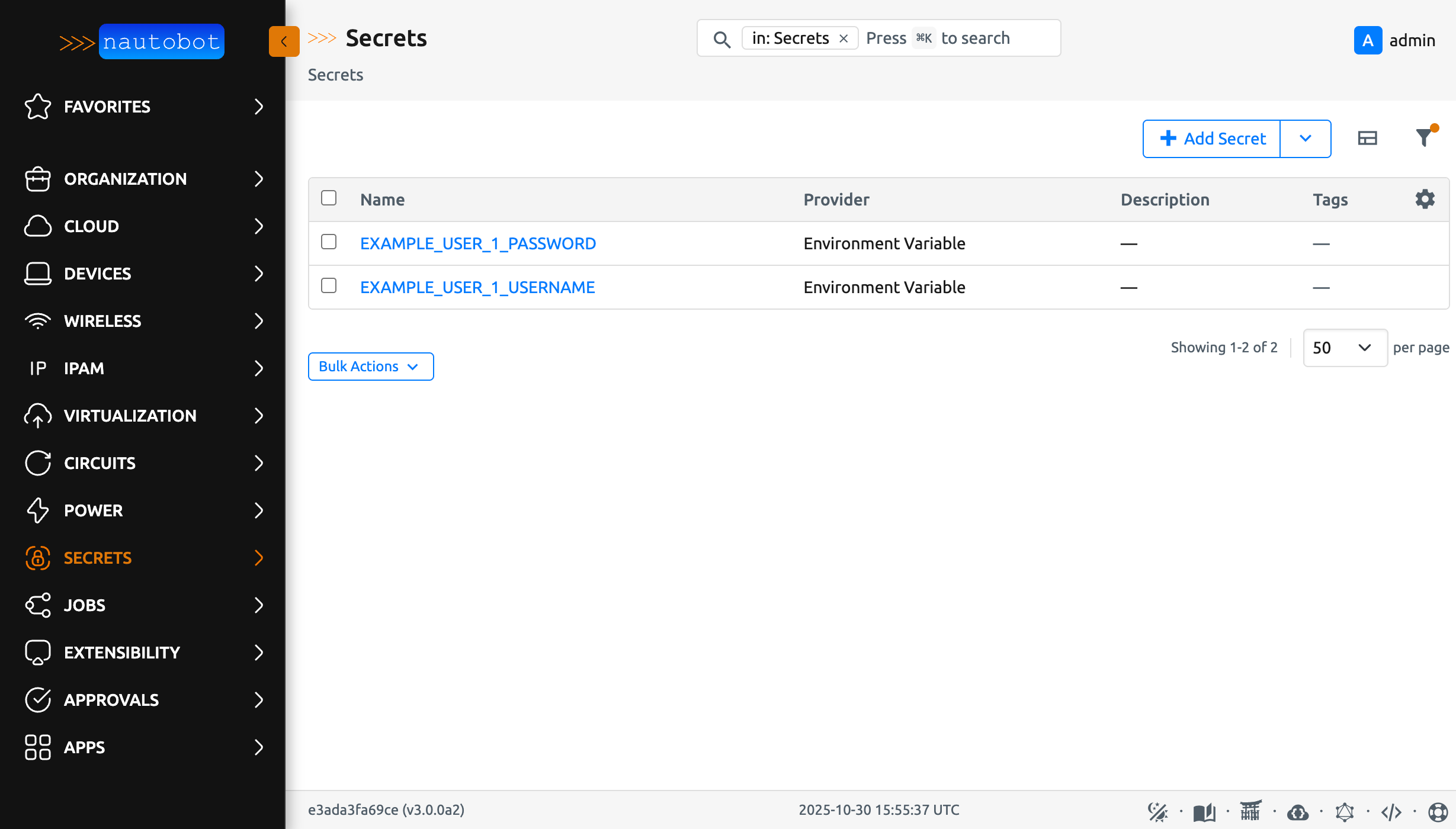Change items per page from 50 dropdown
This screenshot has height=829, width=1456.
(1345, 348)
